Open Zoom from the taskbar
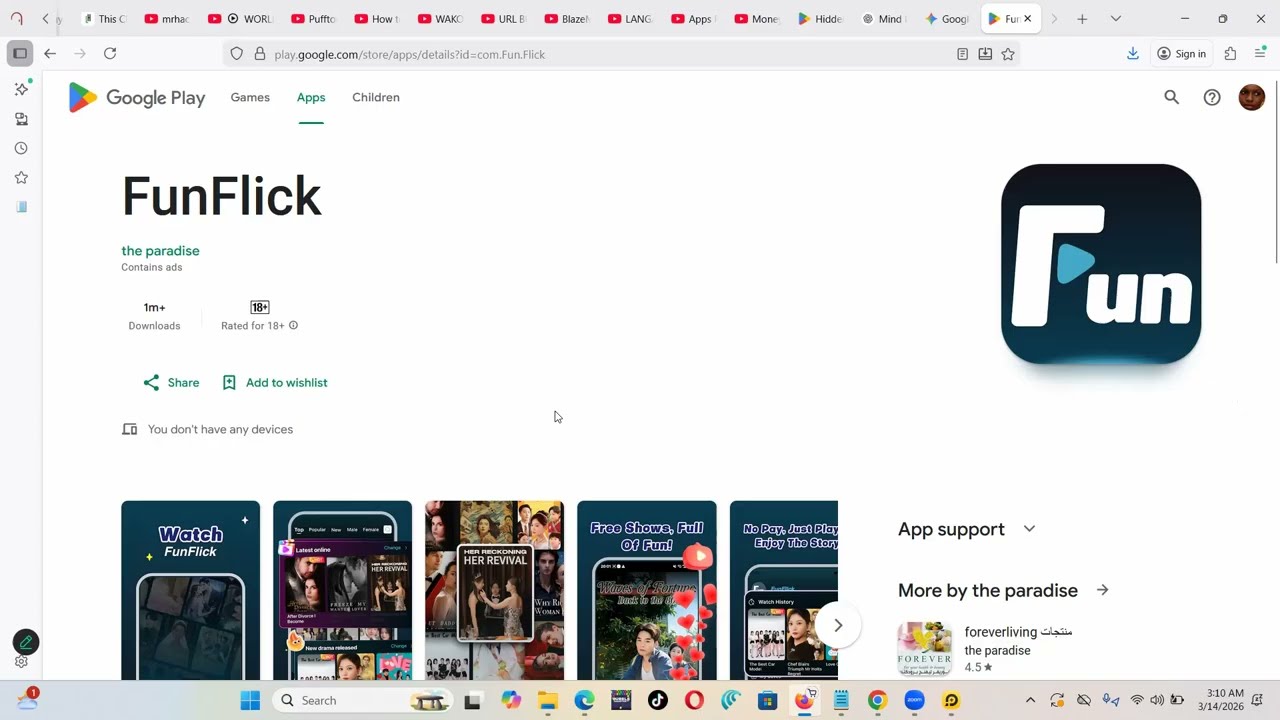This screenshot has width=1280, height=720. tap(914, 700)
